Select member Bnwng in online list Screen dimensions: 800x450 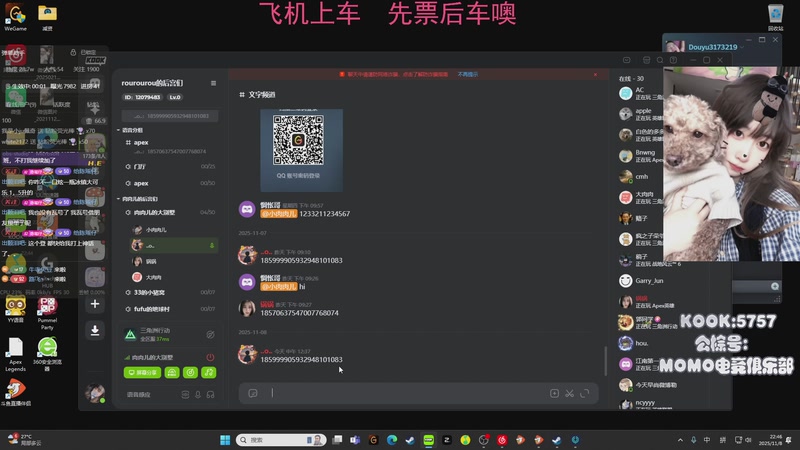[640, 156]
